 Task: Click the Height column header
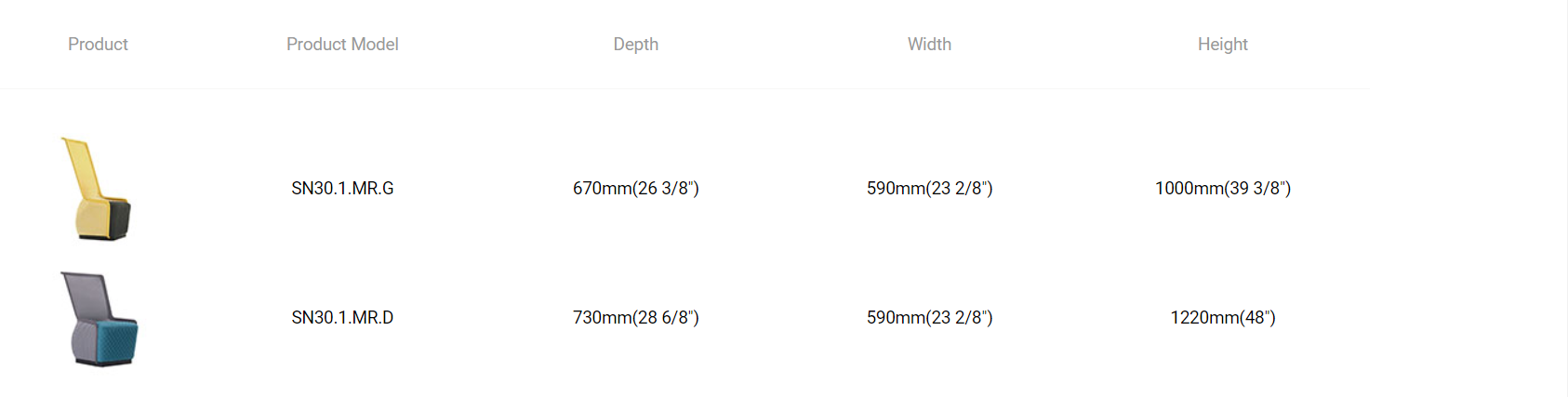pos(1223,45)
